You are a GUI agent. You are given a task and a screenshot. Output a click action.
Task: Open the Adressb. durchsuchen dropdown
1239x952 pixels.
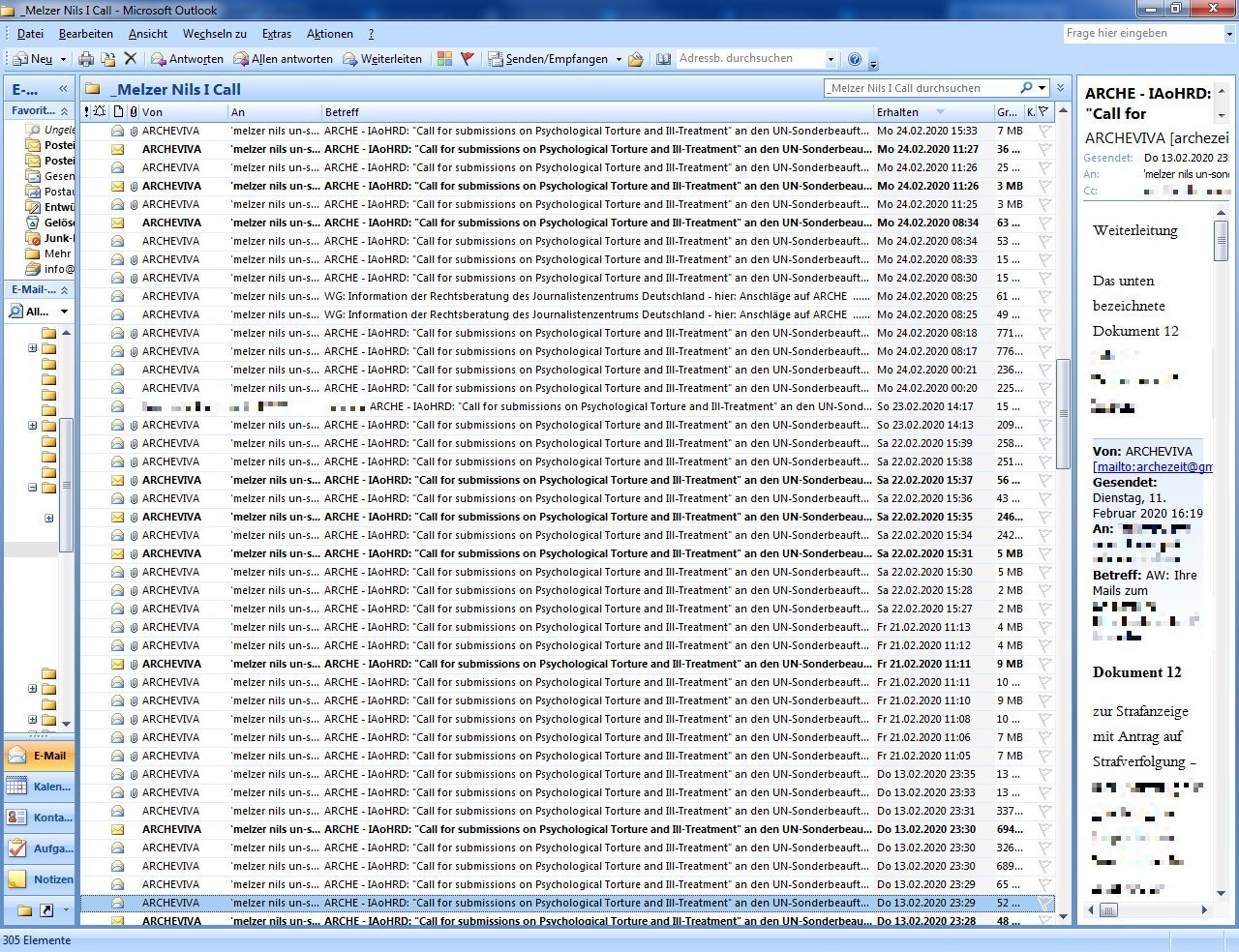point(831,59)
